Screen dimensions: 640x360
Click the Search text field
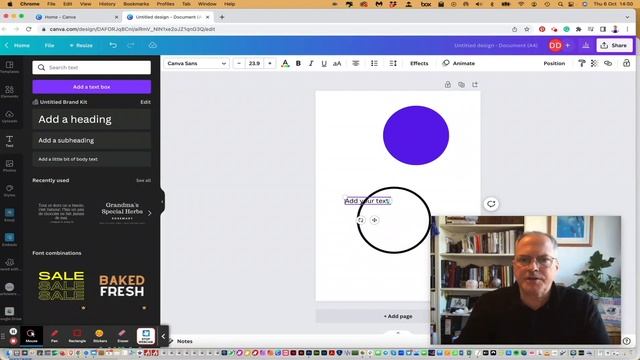(x=91, y=67)
